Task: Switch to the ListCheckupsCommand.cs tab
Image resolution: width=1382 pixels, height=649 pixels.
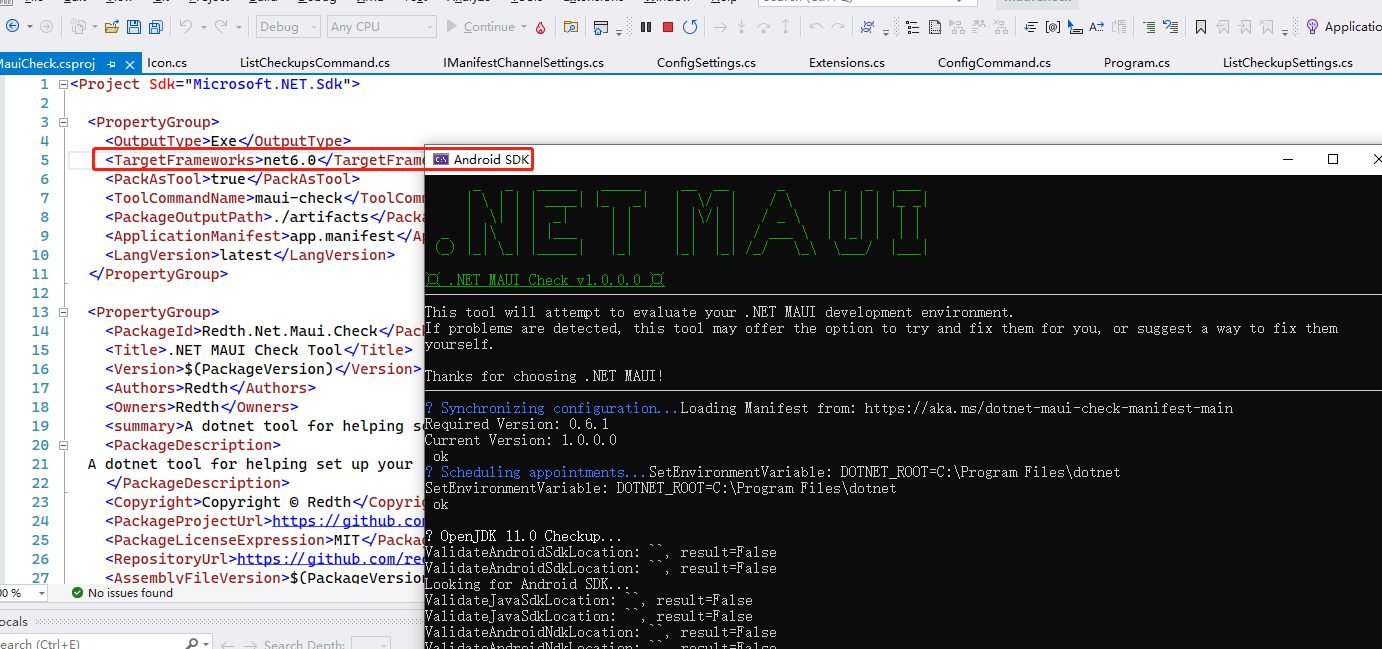Action: pos(315,62)
